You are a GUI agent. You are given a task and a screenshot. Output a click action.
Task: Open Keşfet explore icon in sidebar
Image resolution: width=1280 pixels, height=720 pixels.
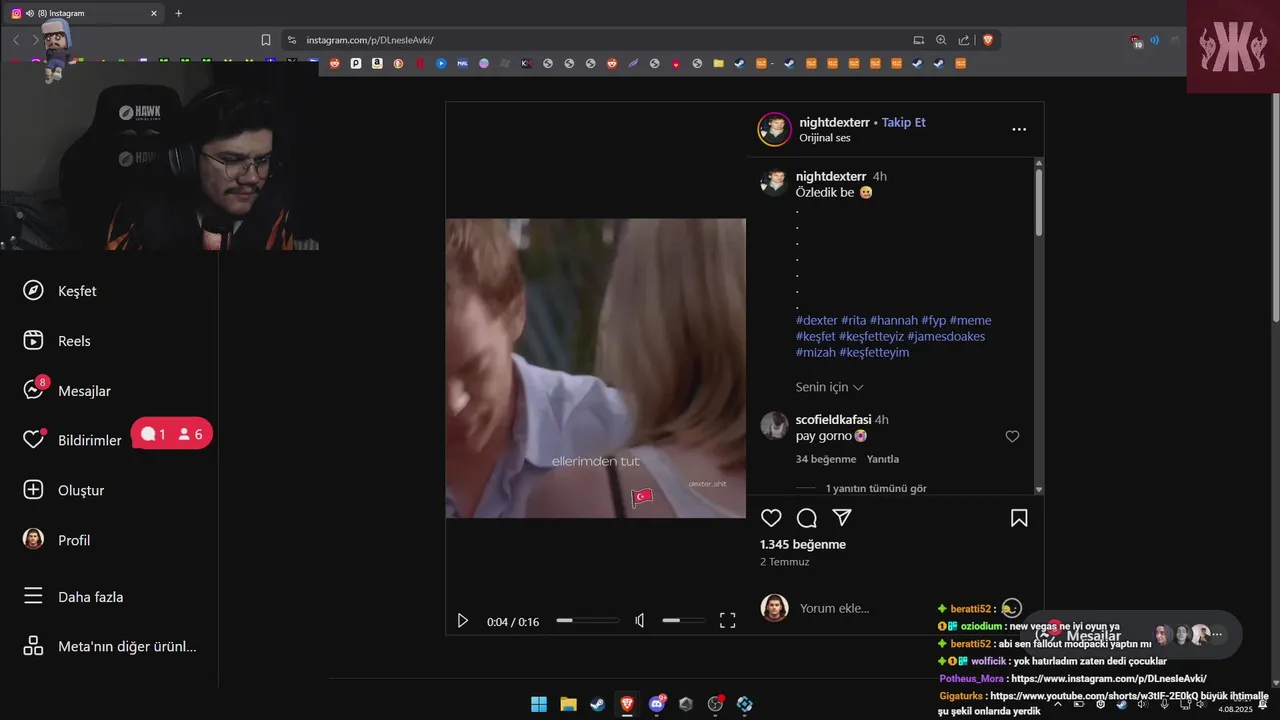33,290
